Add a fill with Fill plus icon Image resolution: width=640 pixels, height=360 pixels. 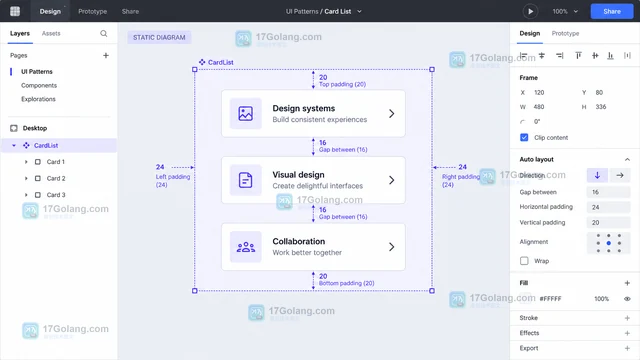[x=627, y=283]
